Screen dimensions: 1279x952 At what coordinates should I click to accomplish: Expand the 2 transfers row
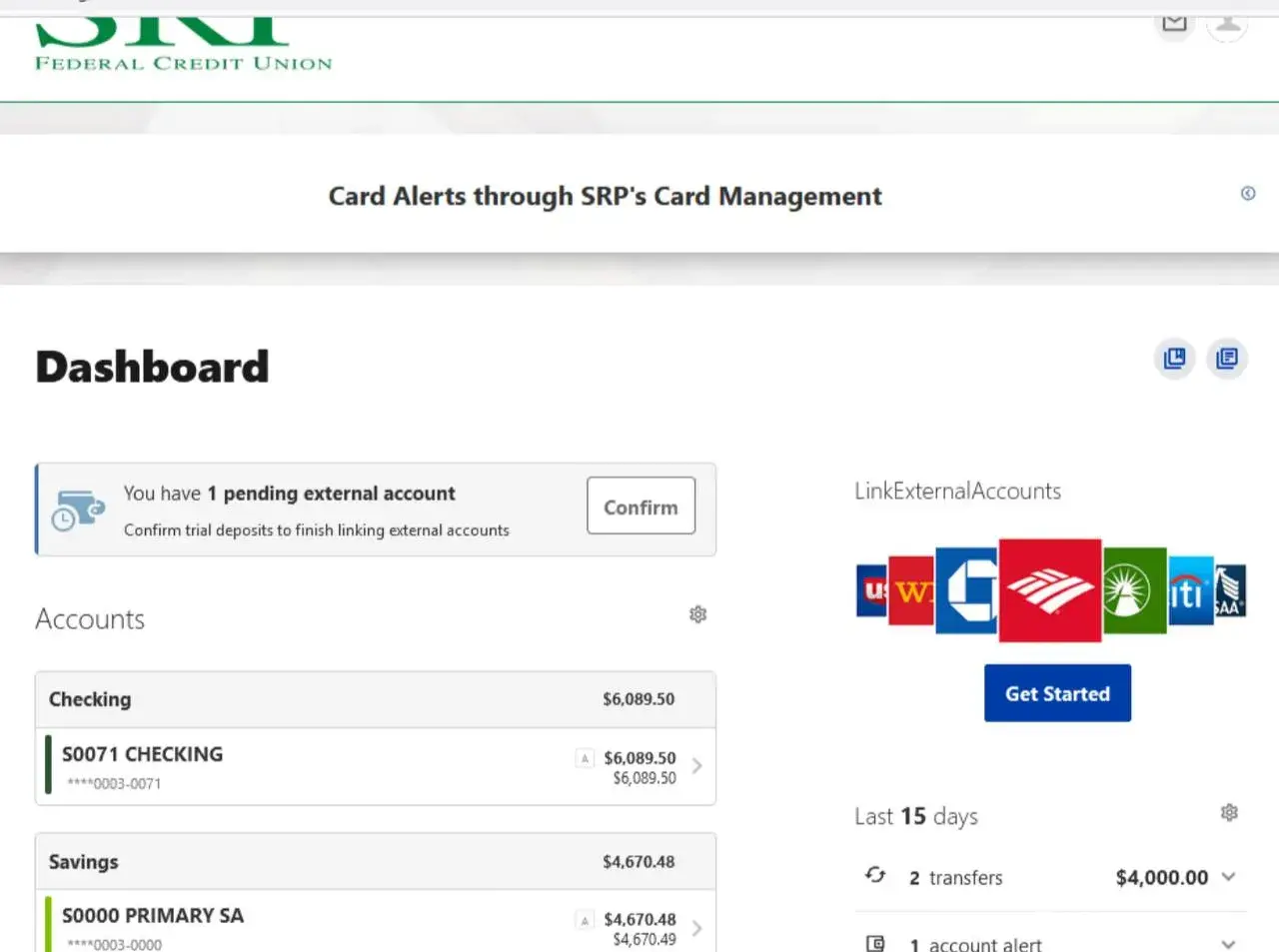[1228, 877]
